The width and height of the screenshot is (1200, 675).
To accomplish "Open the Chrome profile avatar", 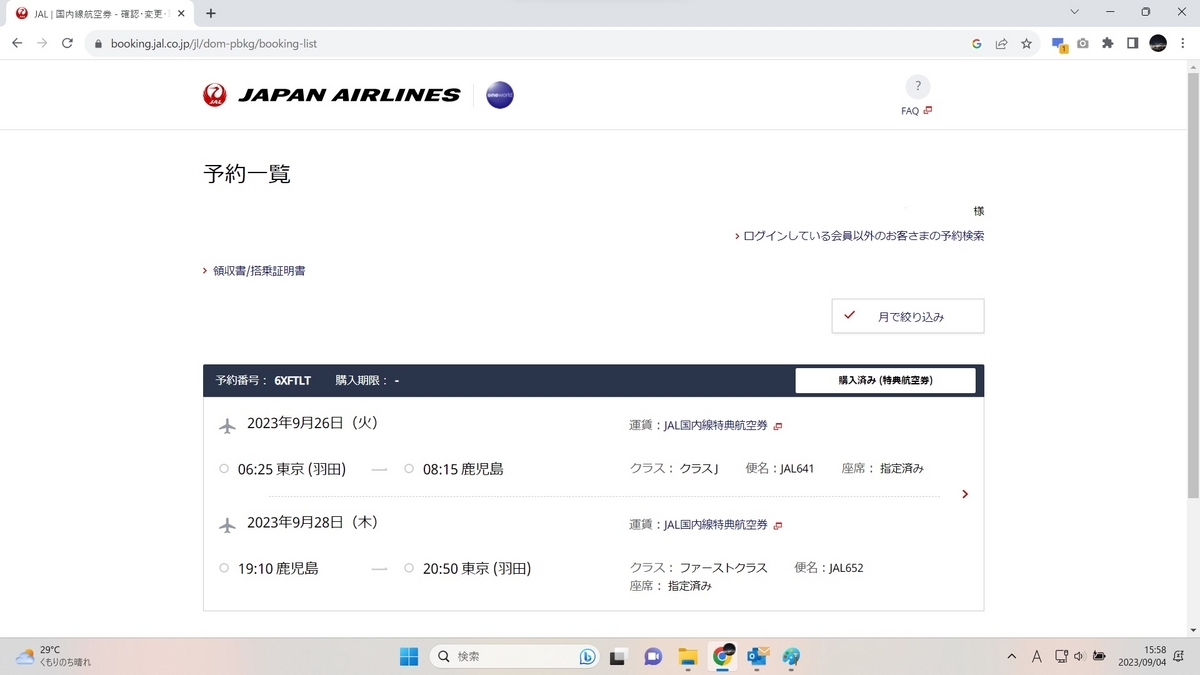I will click(x=1158, y=43).
